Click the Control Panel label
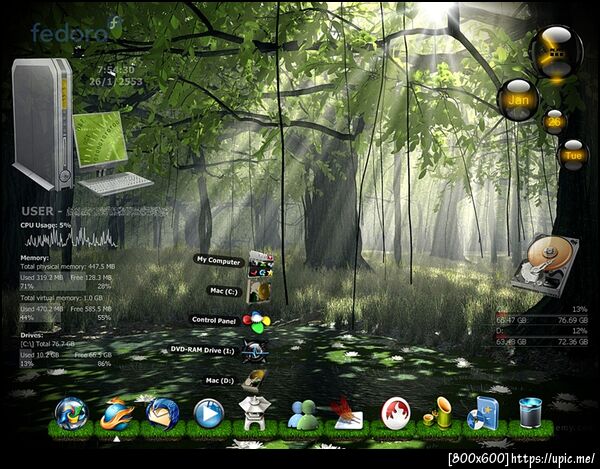This screenshot has height=469, width=600. coord(214,321)
